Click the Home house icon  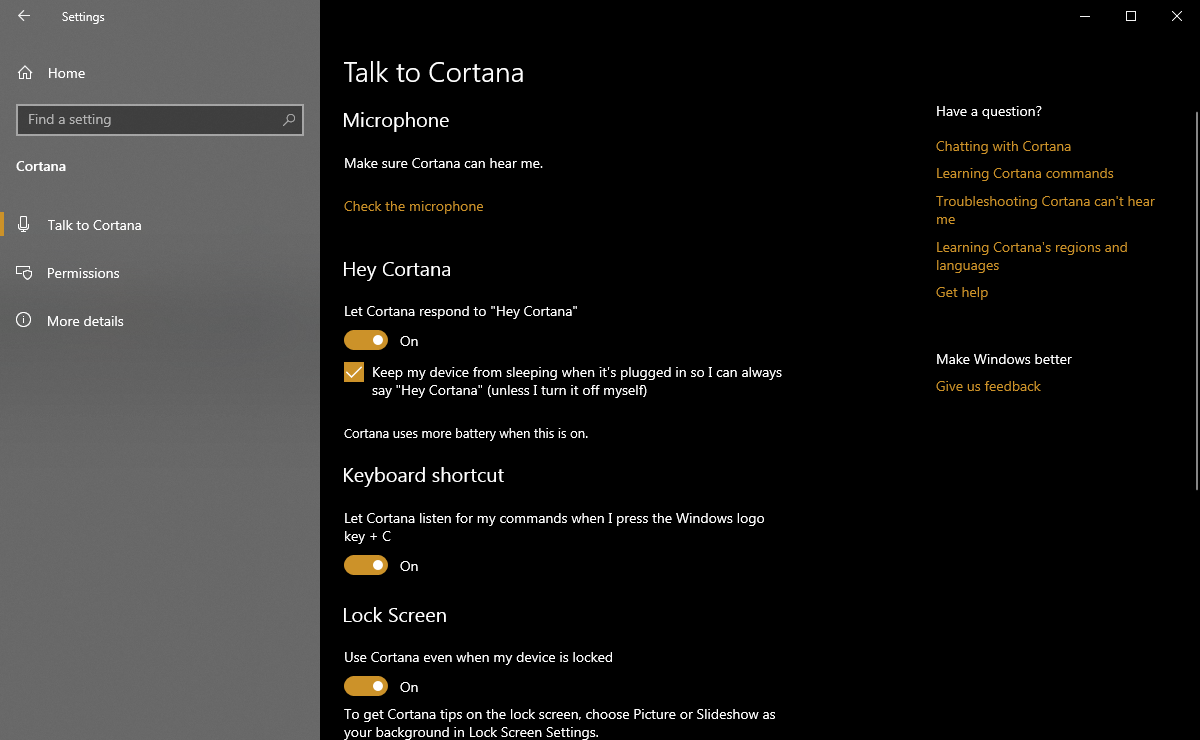(x=25, y=73)
